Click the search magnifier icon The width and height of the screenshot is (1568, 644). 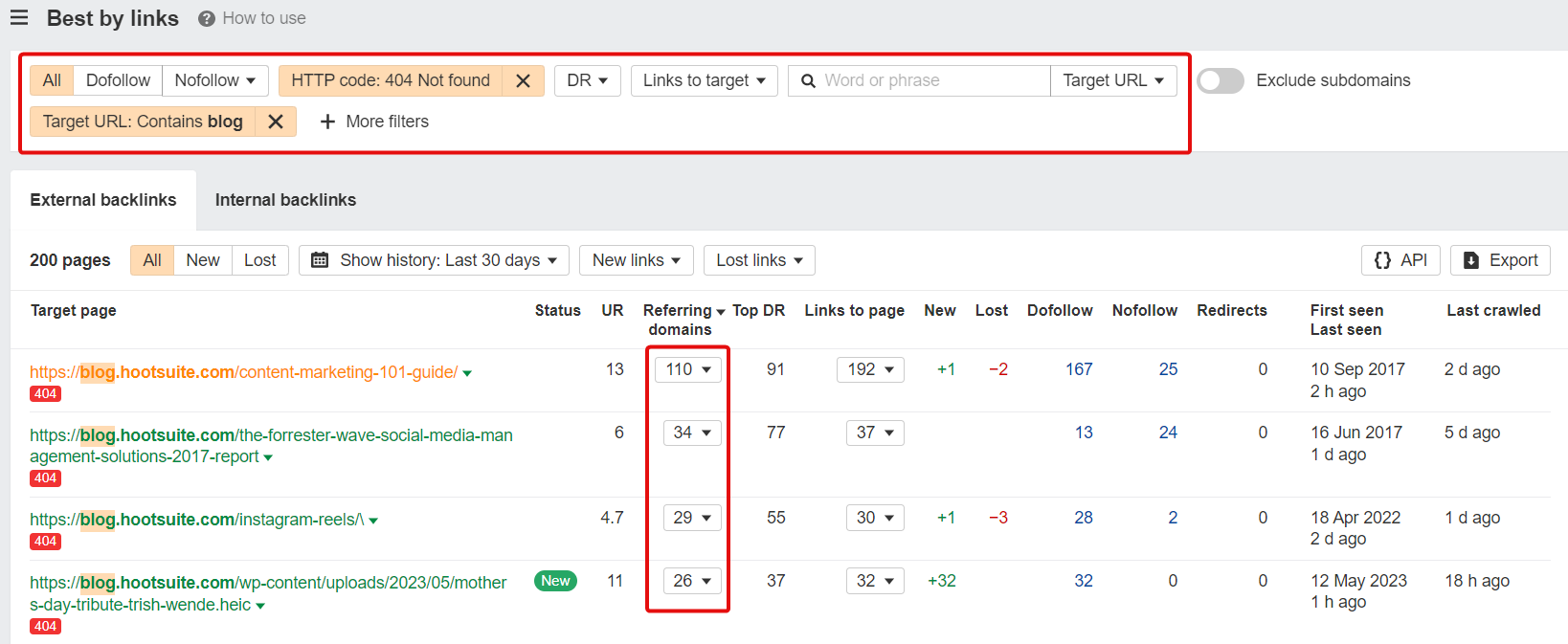click(x=808, y=81)
